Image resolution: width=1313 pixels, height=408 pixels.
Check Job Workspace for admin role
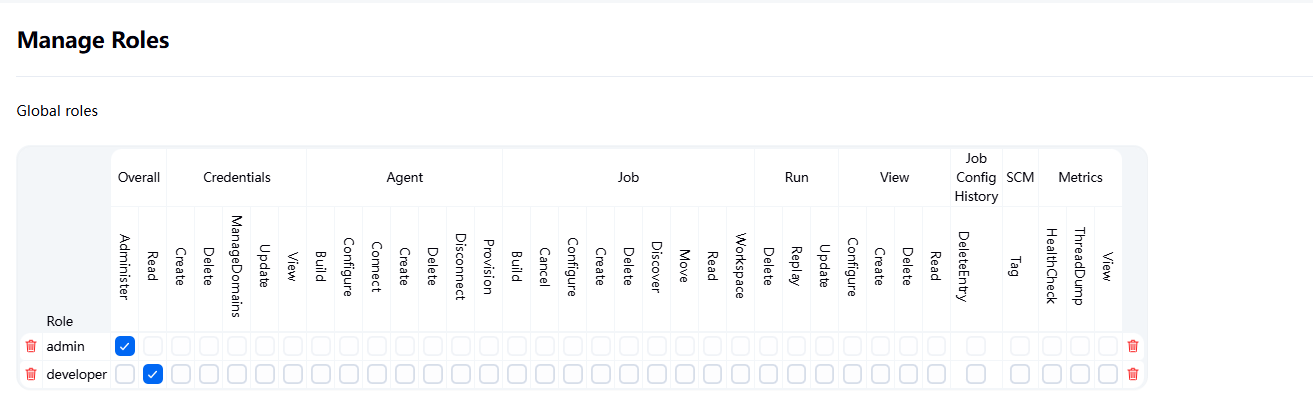(x=740, y=346)
